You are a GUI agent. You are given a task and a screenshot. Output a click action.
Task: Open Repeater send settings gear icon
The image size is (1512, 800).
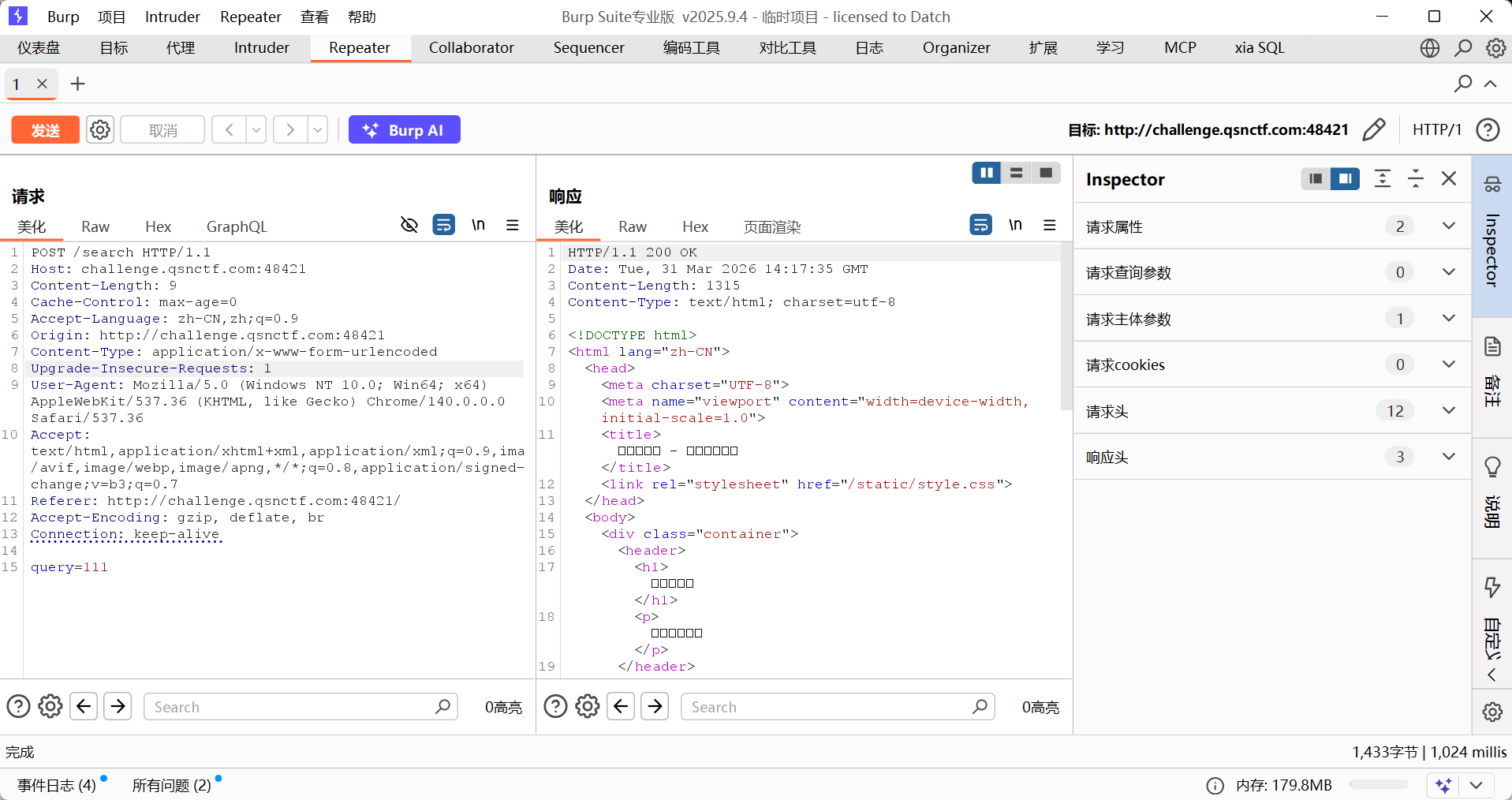coord(100,129)
